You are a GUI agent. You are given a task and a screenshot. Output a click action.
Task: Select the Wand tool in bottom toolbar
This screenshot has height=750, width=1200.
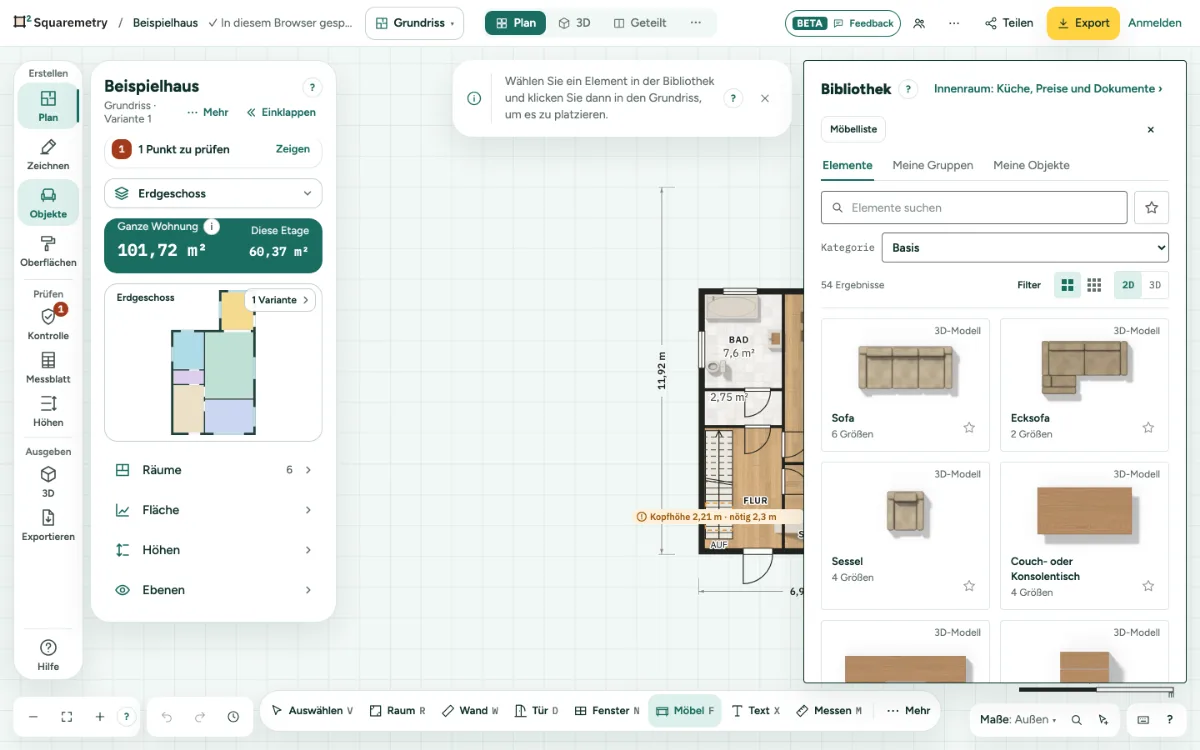pyautogui.click(x=469, y=711)
